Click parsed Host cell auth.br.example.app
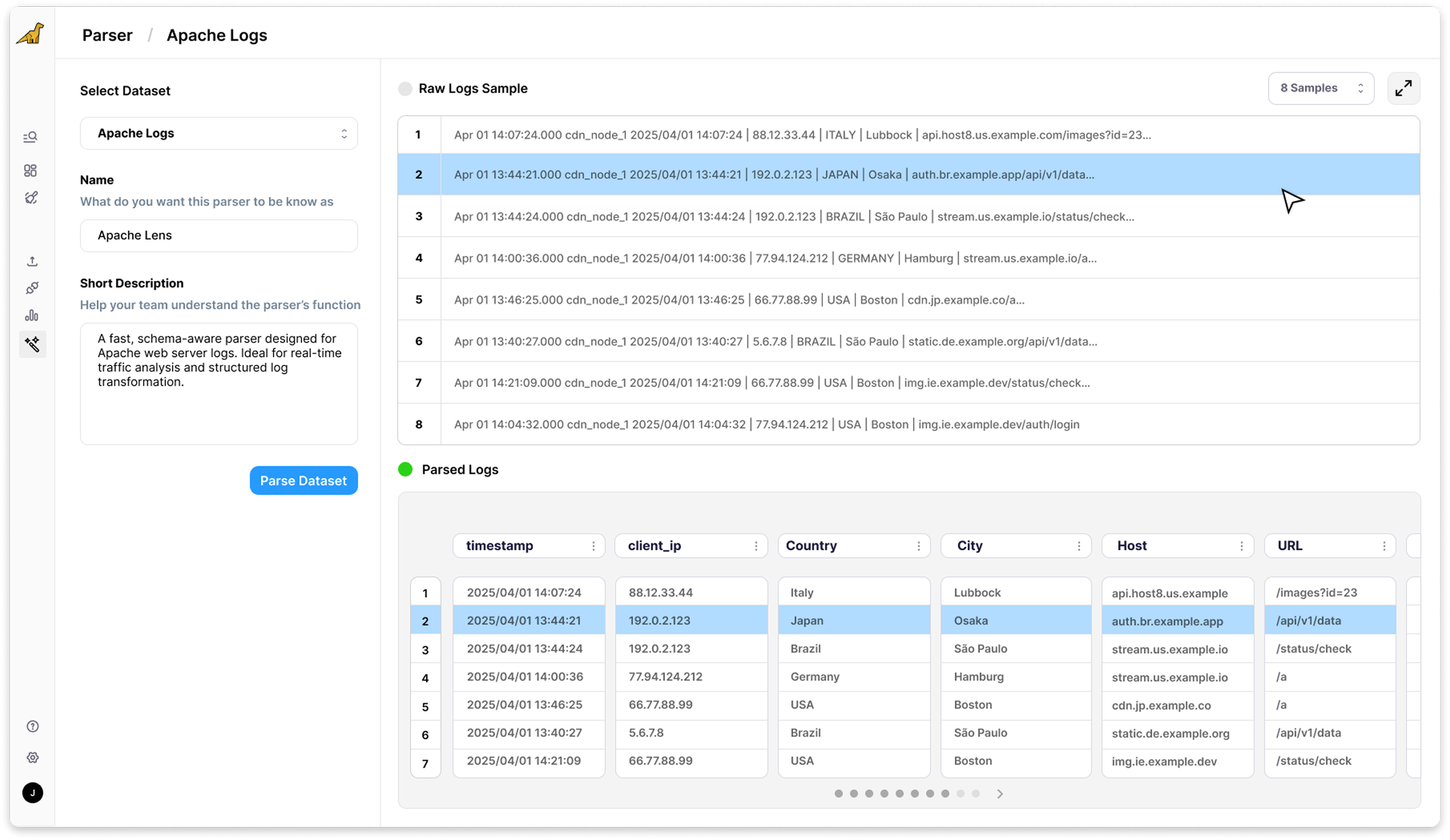Image resolution: width=1450 pixels, height=840 pixels. pyautogui.click(x=1178, y=621)
